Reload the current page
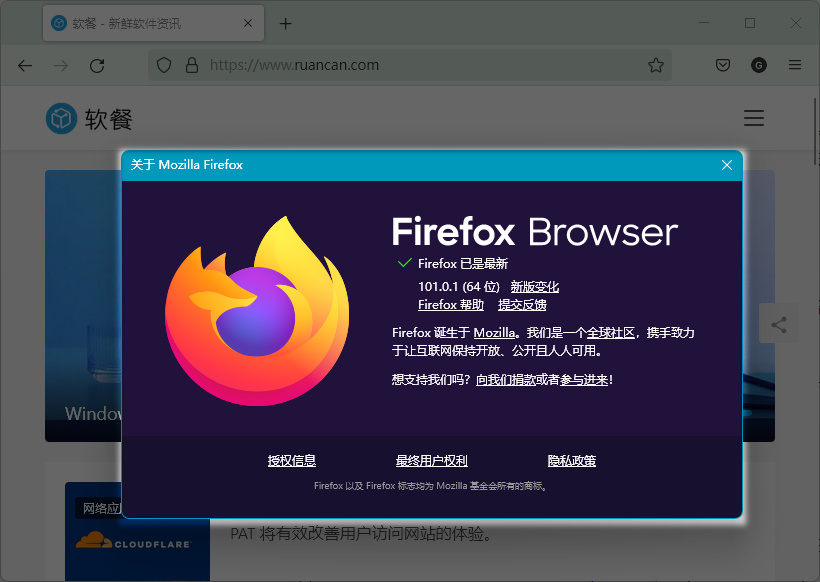Screen dimensions: 820x582 tap(97, 65)
